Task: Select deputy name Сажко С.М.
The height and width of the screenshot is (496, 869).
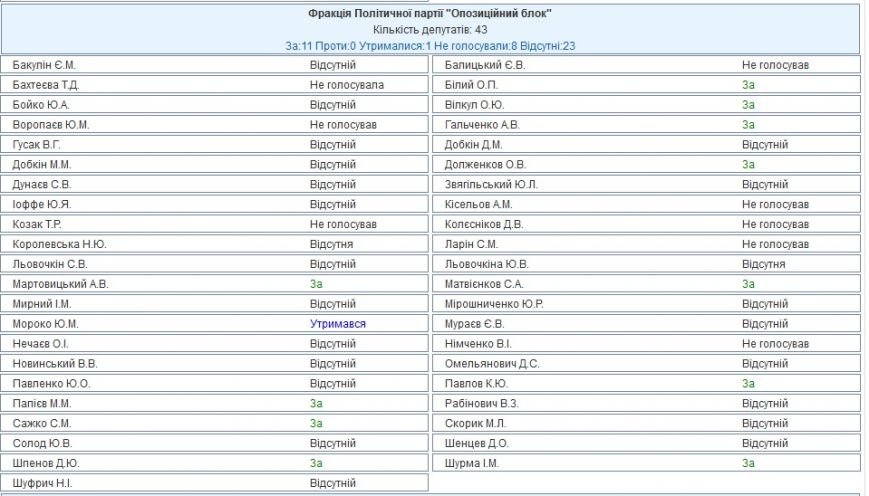Action: click(42, 425)
